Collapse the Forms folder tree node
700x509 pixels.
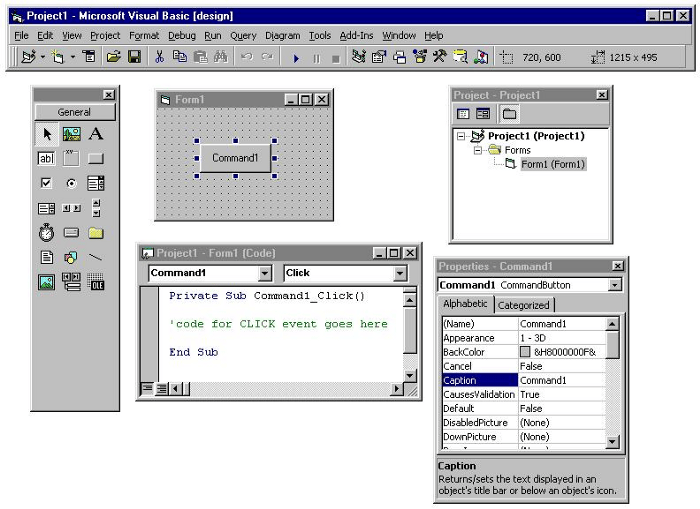(x=477, y=150)
